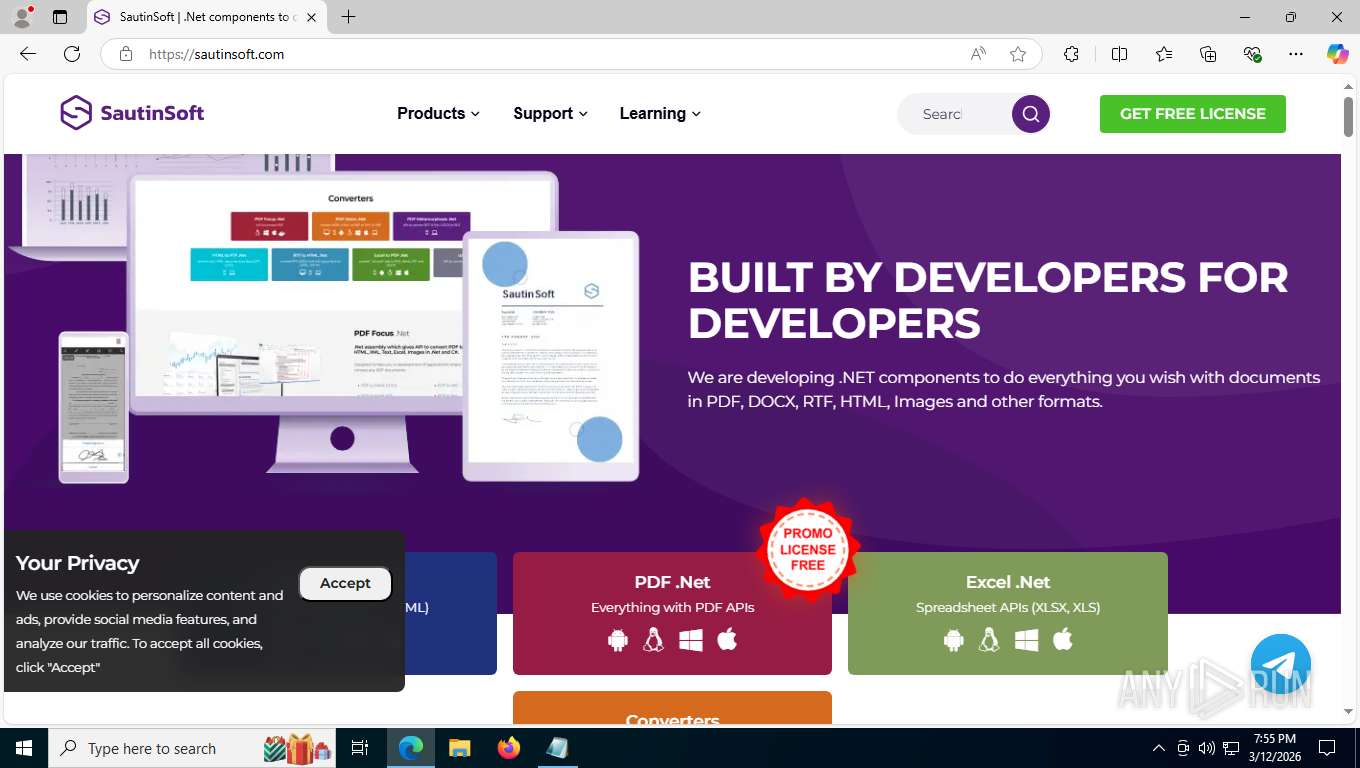This screenshot has height=768, width=1360.
Task: Click the website search input field
Action: [955, 114]
